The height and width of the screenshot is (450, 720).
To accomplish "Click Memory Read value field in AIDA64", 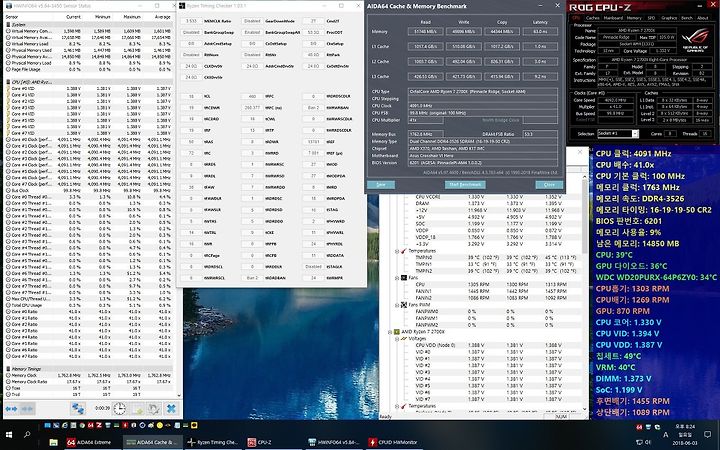I will coord(425,32).
